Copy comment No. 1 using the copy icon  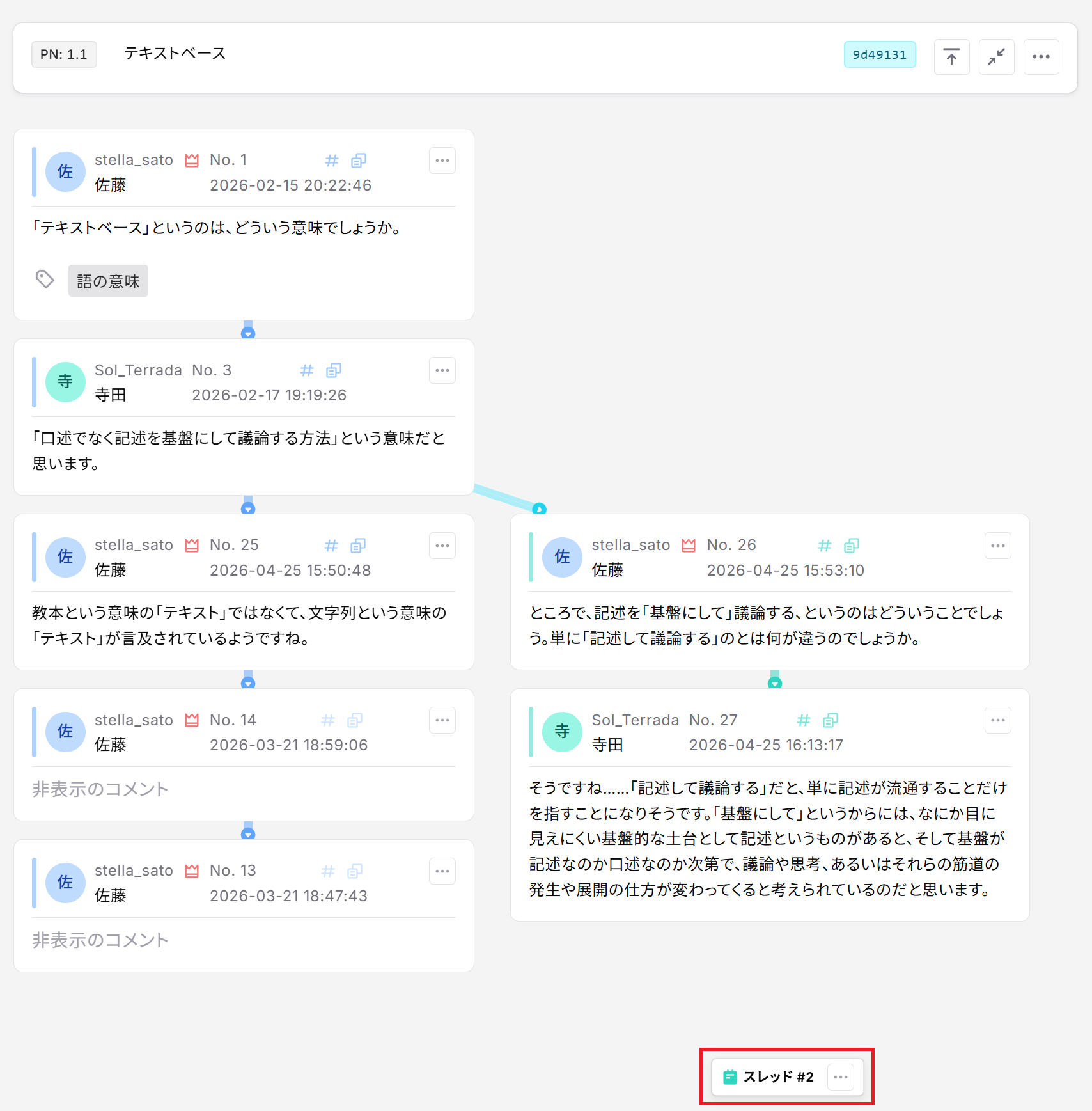(359, 161)
